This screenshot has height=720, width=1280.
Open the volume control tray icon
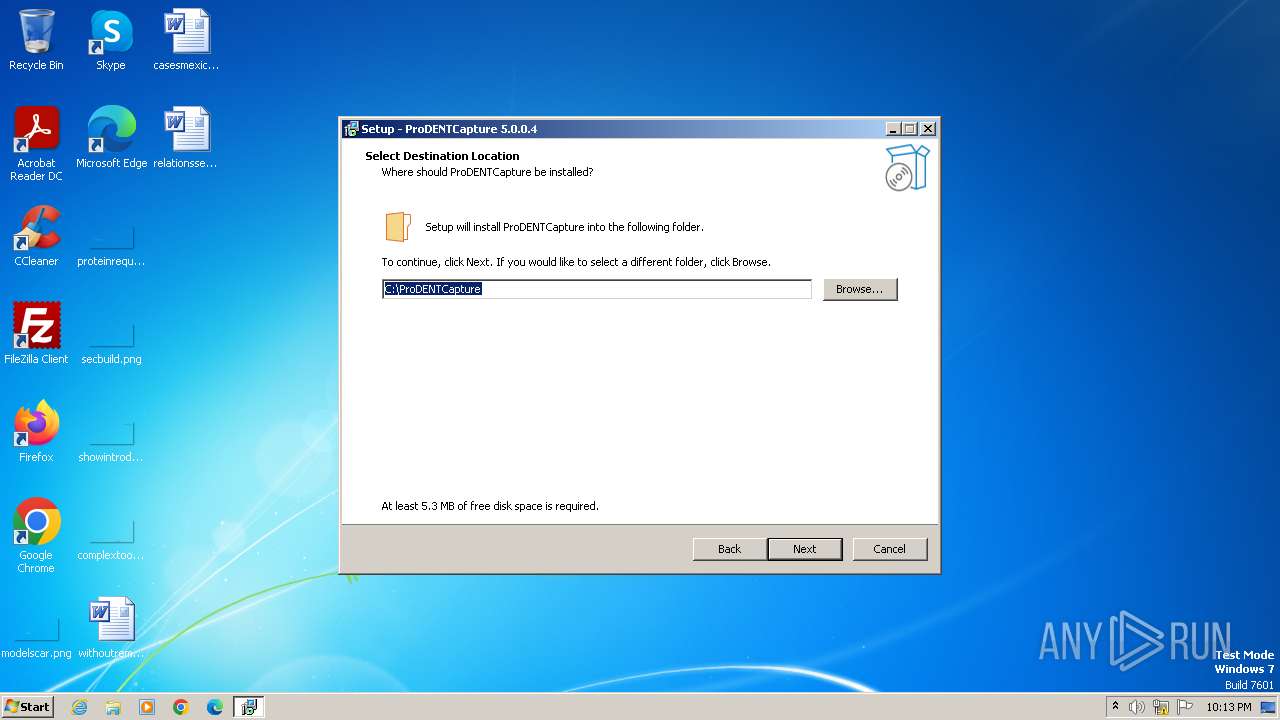tap(1137, 707)
